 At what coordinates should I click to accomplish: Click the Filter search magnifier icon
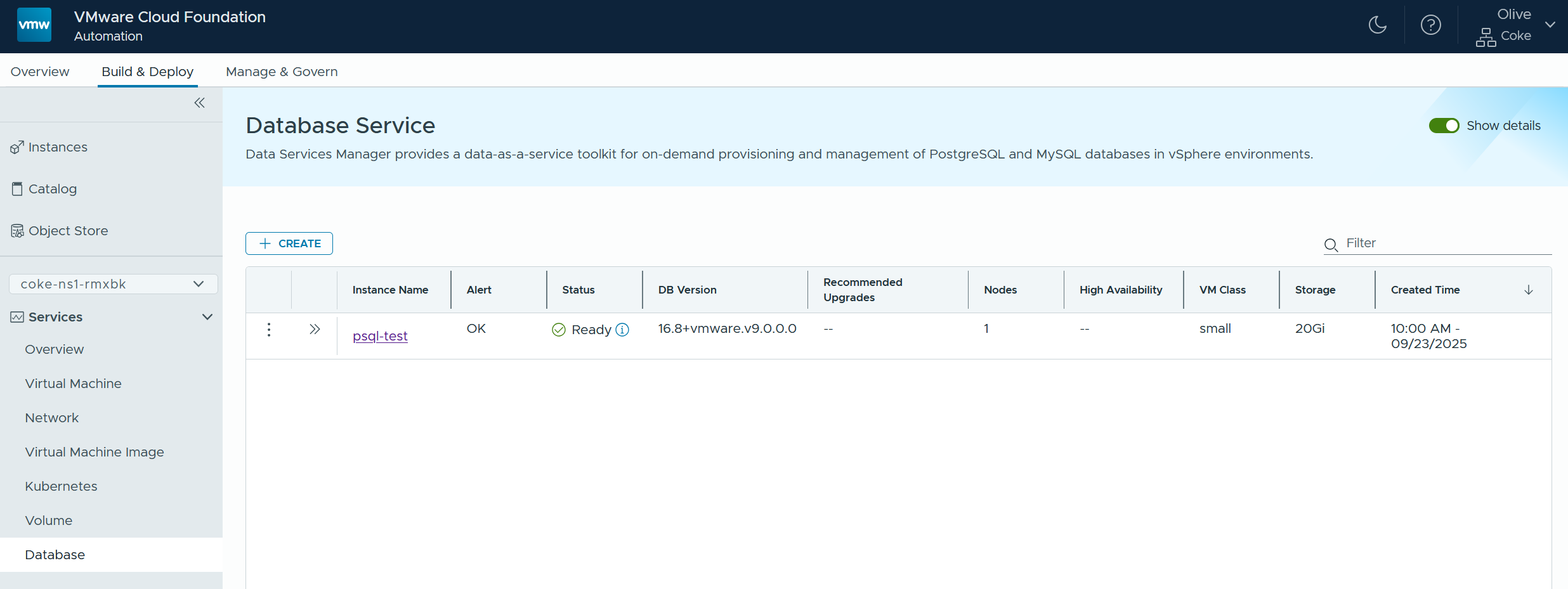click(1331, 245)
